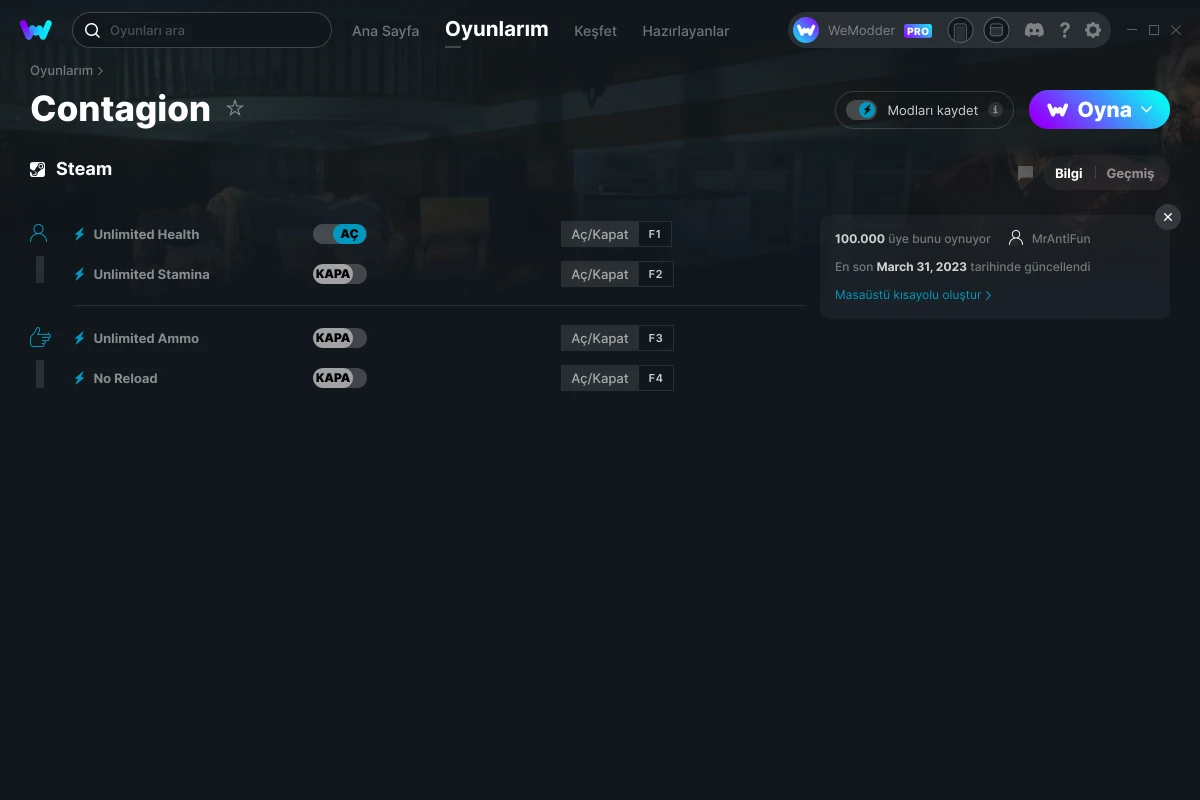Viewport: 1200px width, 800px height.
Task: Click the phone remote icon in header
Action: pyautogui.click(x=960, y=30)
